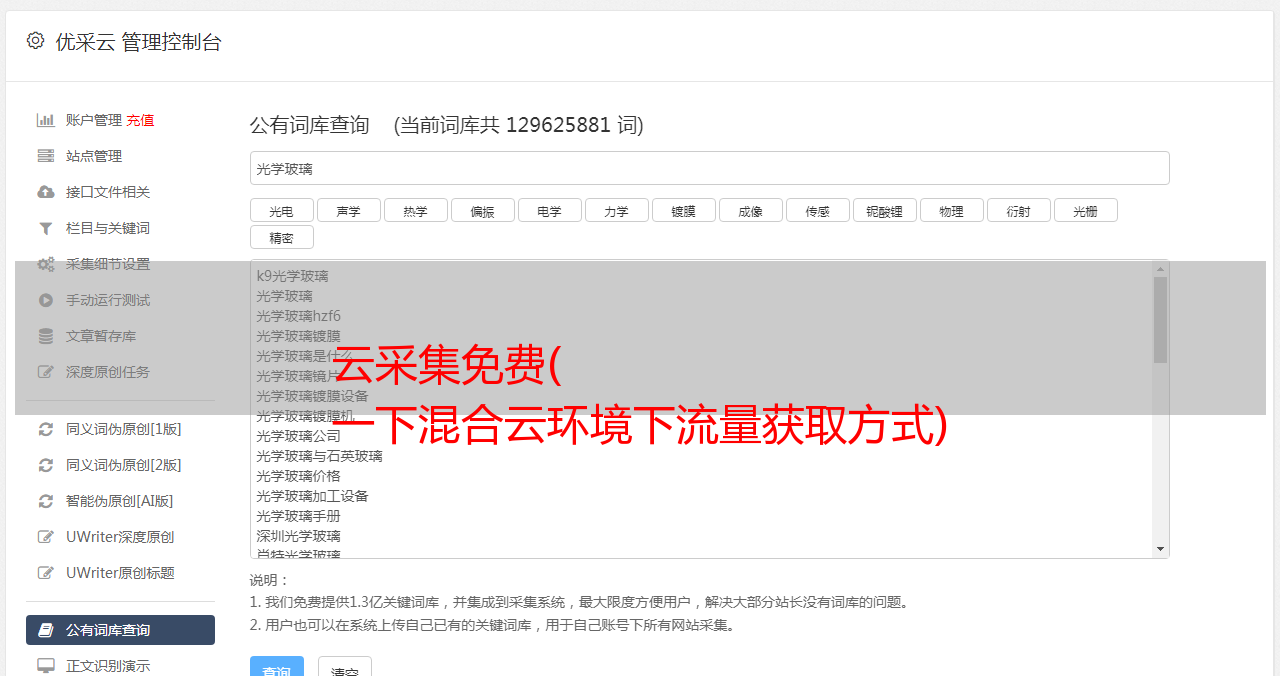Select the 传感 tag button
1280x676 pixels.
[x=817, y=210]
